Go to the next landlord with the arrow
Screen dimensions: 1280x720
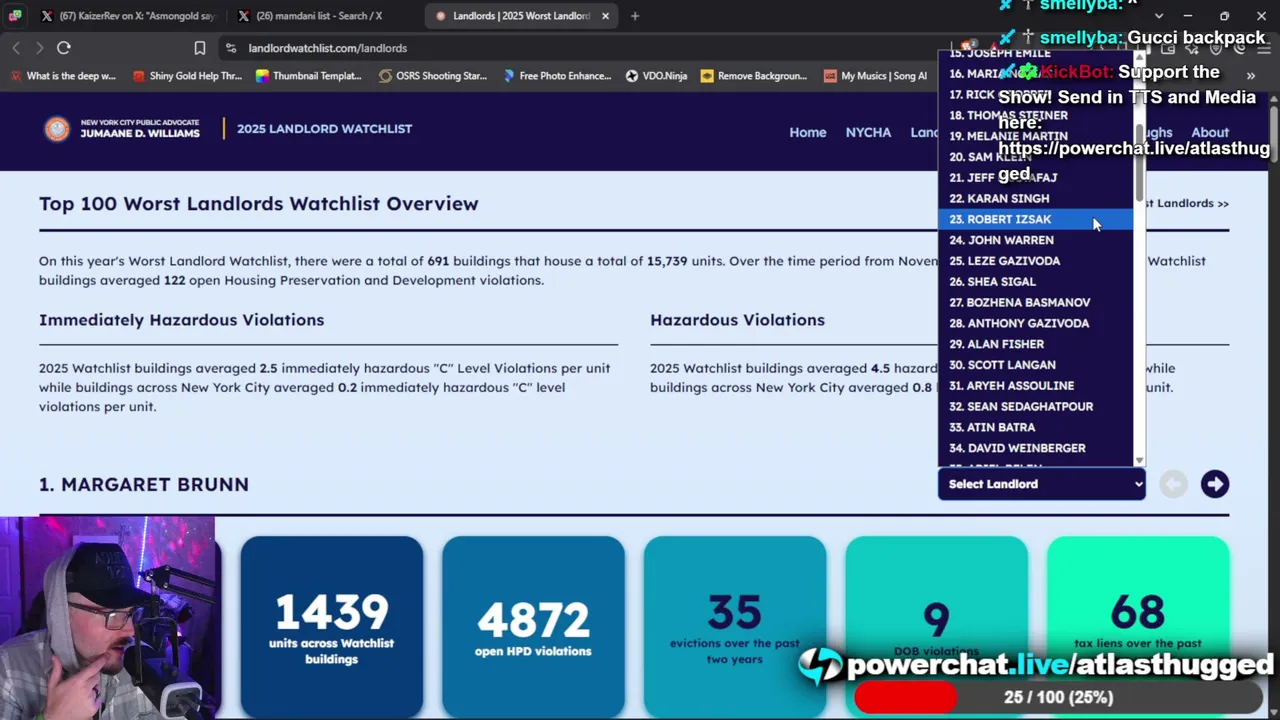1215,484
